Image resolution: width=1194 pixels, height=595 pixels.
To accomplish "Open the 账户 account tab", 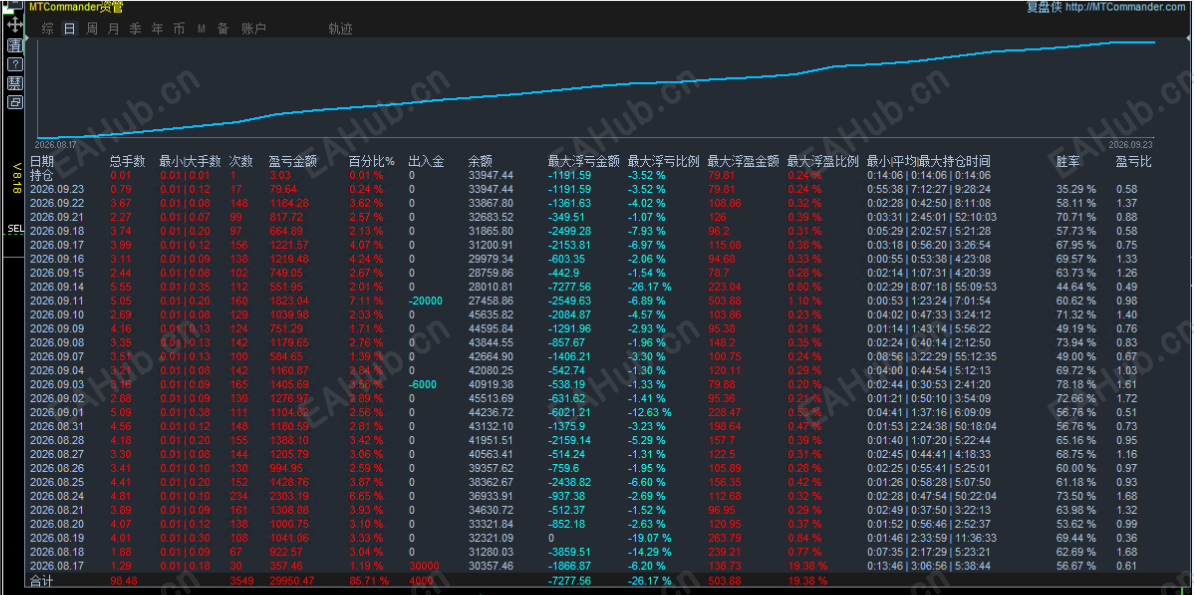I will (254, 29).
